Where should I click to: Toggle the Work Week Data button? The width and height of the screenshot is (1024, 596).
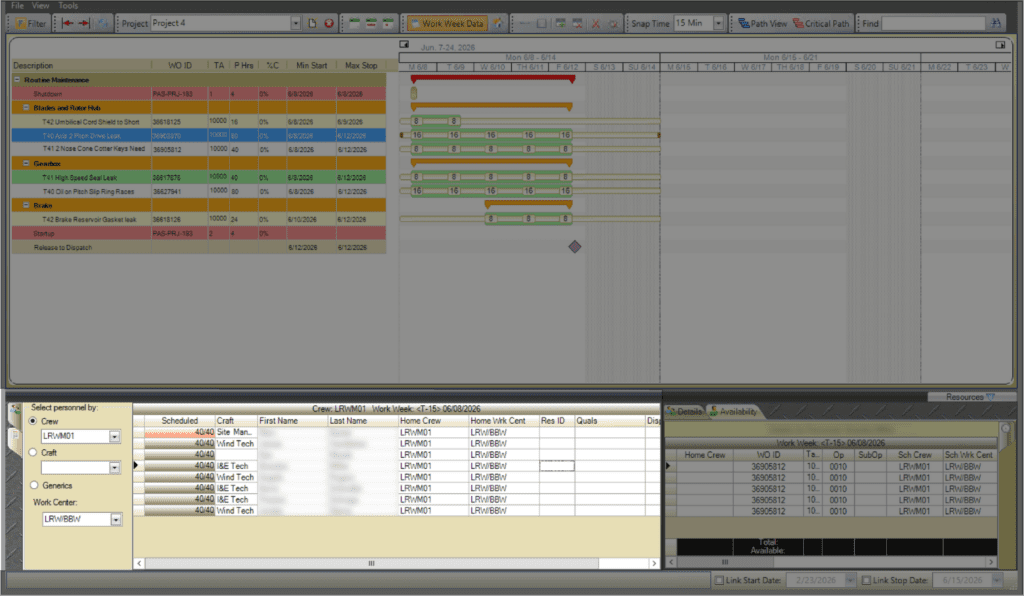pos(446,23)
